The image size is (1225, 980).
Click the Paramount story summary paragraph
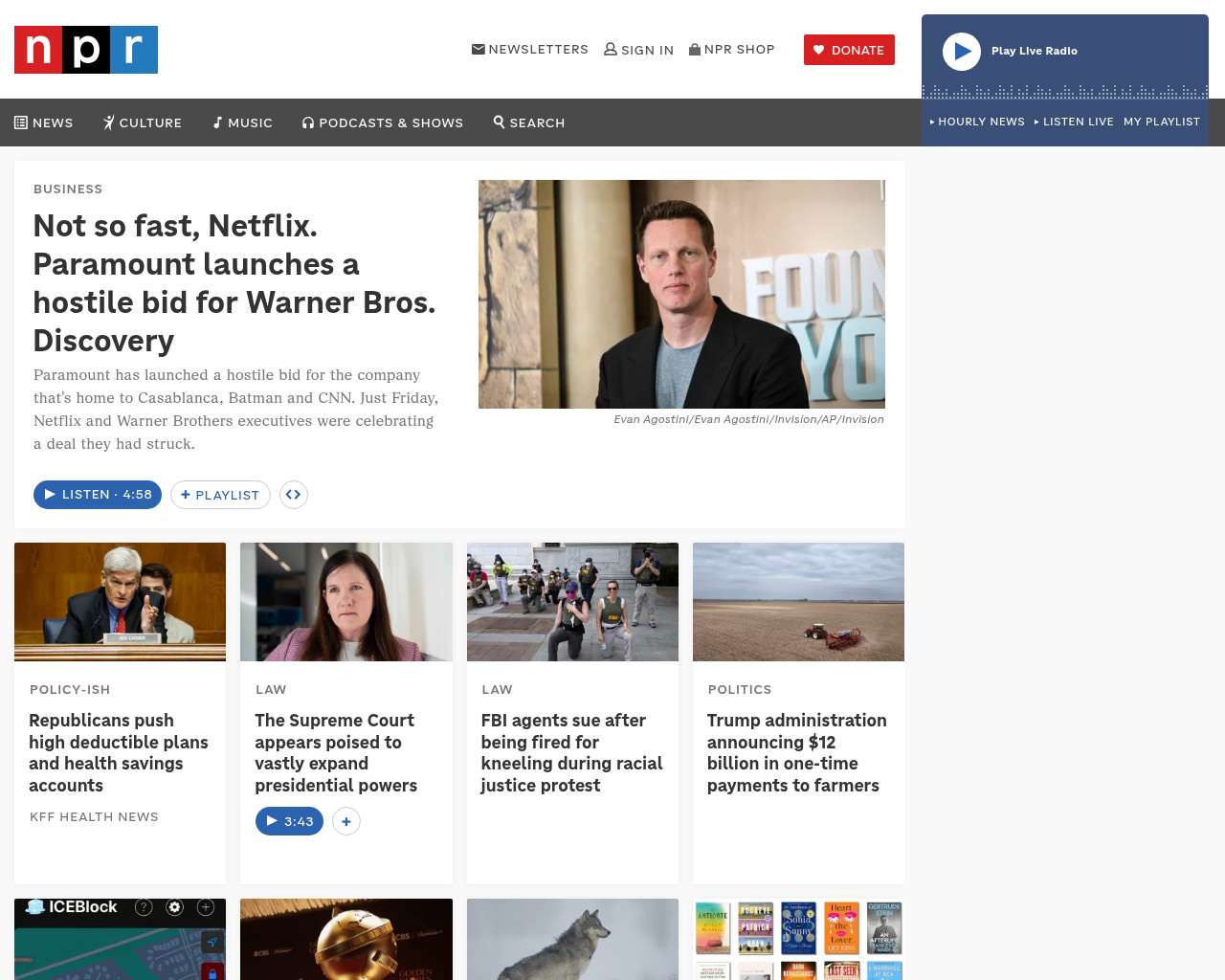coord(236,410)
